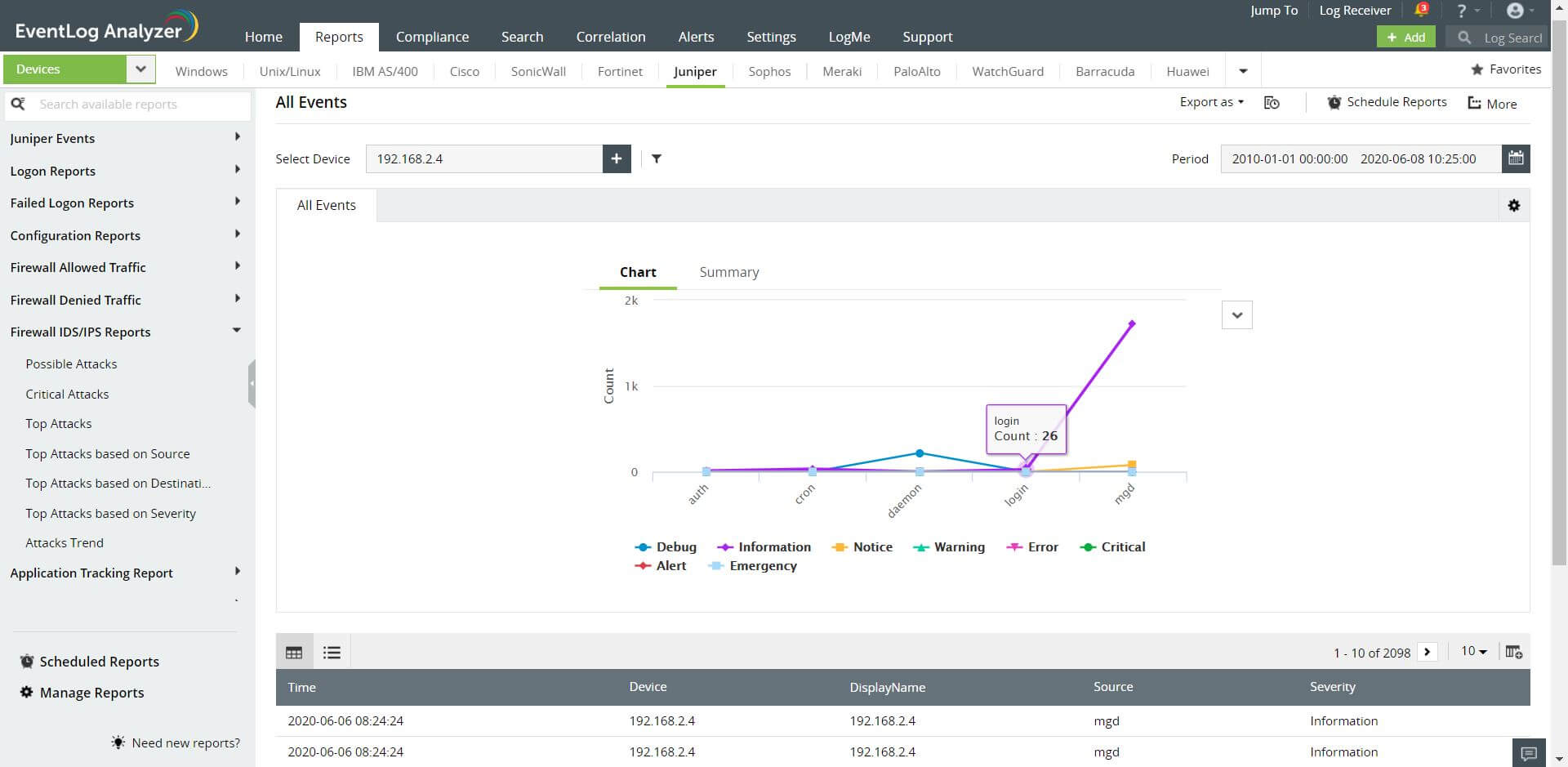Image resolution: width=1568 pixels, height=767 pixels.
Task: Click Need new reports link
Action: point(176,742)
